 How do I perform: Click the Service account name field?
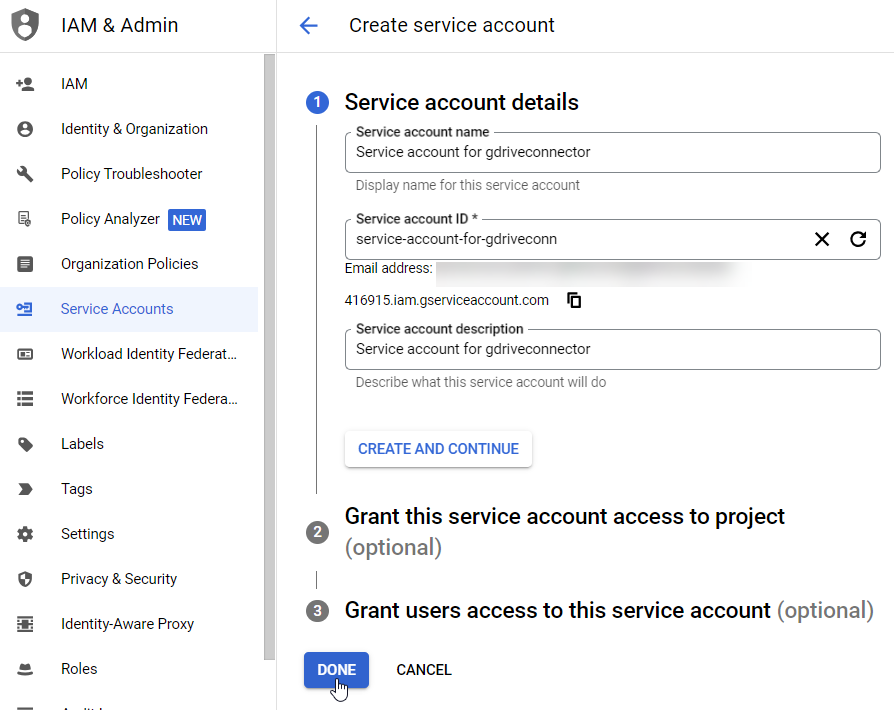[x=612, y=152]
